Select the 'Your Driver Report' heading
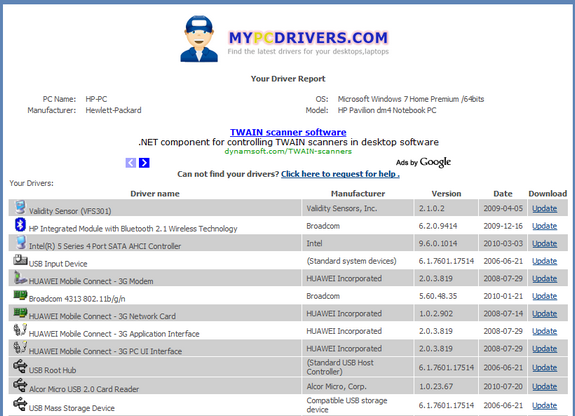The height and width of the screenshot is (416, 575). tap(288, 79)
